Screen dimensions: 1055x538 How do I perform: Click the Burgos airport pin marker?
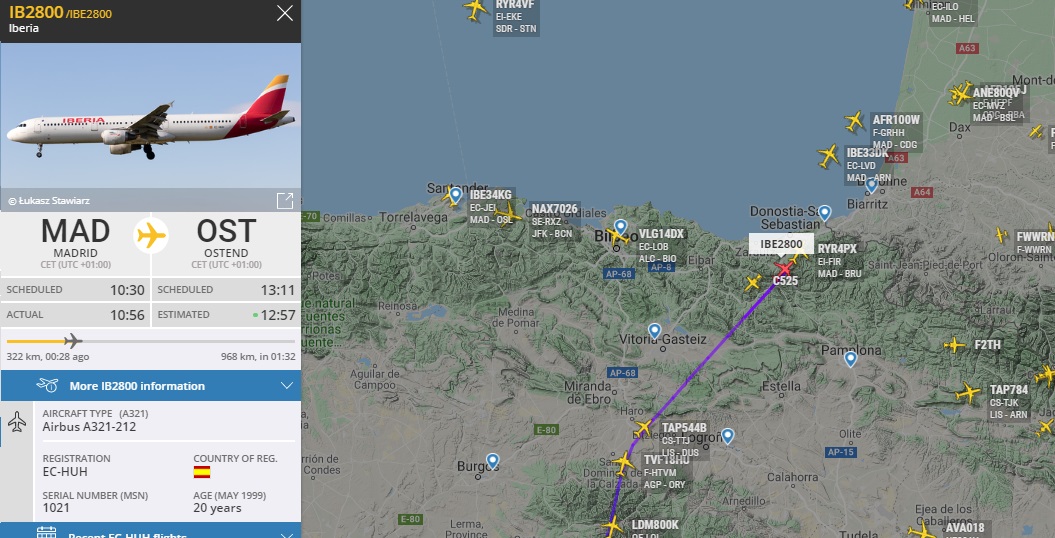(x=493, y=461)
